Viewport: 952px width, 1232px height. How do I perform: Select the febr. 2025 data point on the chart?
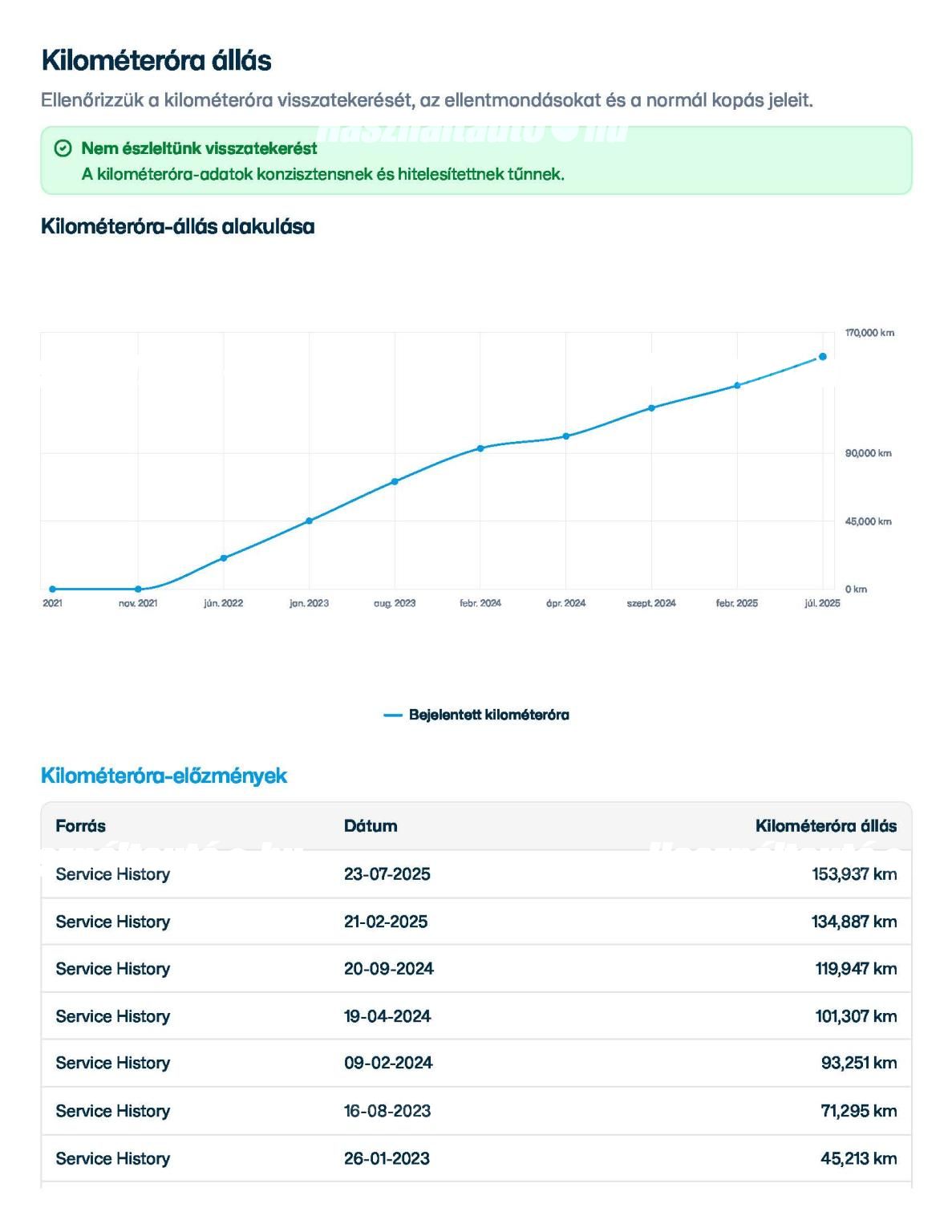coord(737,385)
